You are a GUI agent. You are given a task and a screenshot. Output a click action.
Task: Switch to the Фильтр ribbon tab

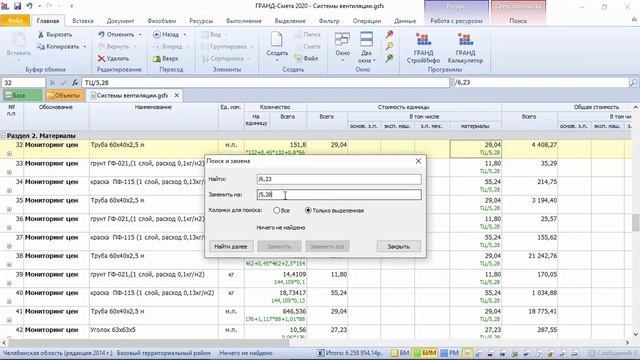pos(329,21)
